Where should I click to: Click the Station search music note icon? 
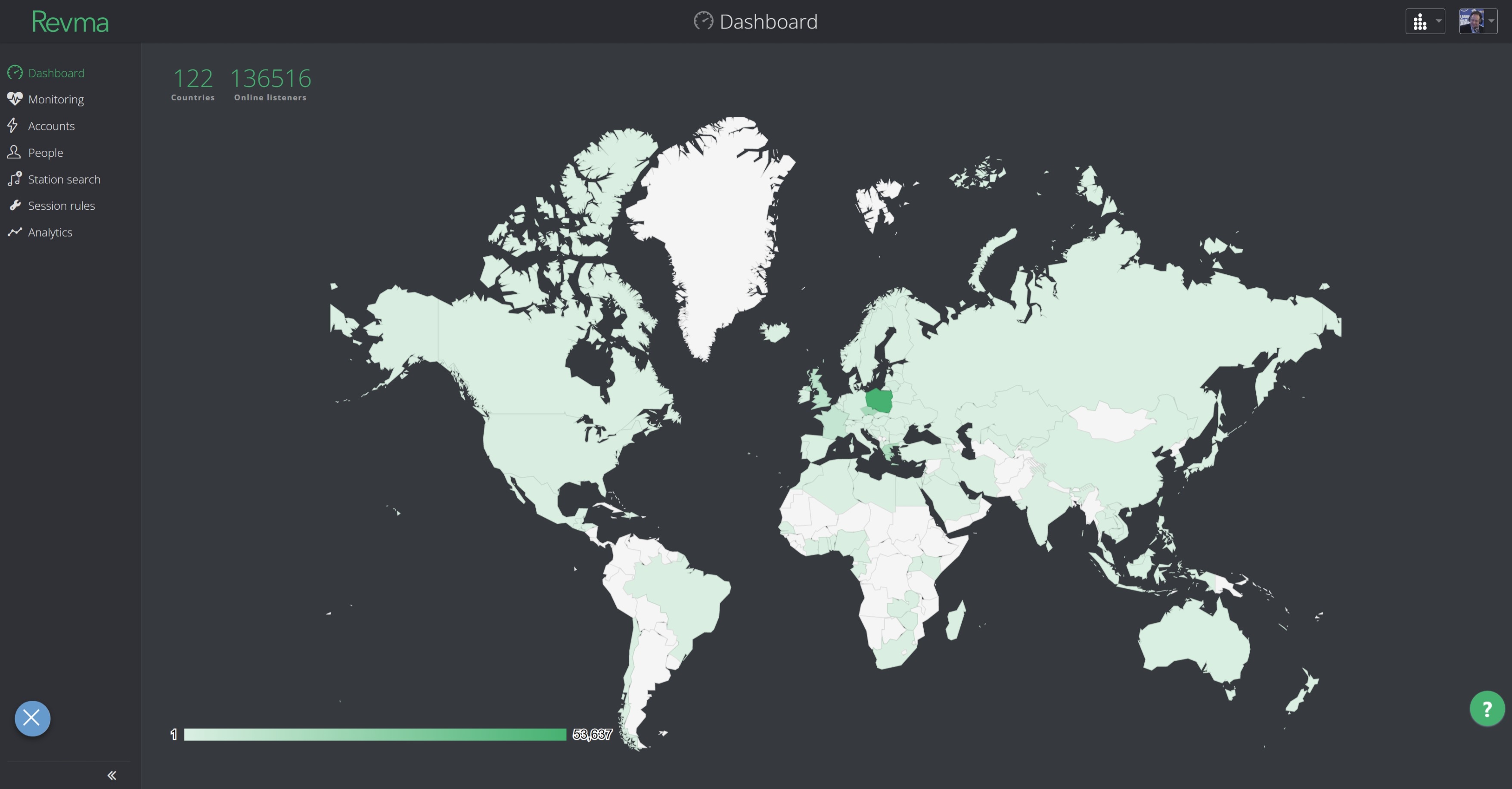pyautogui.click(x=15, y=178)
